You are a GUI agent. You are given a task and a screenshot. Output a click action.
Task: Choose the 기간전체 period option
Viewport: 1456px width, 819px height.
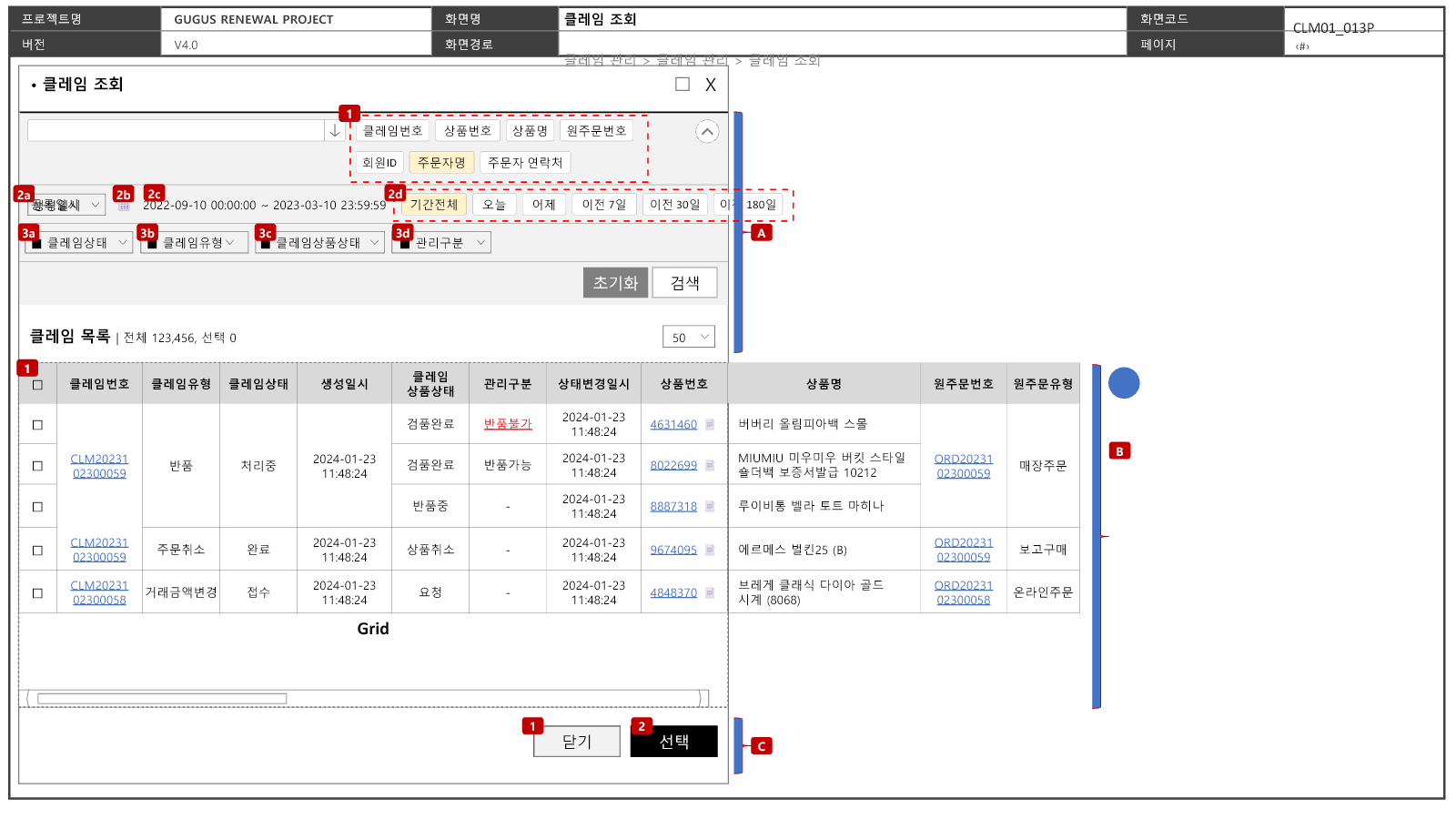(434, 205)
